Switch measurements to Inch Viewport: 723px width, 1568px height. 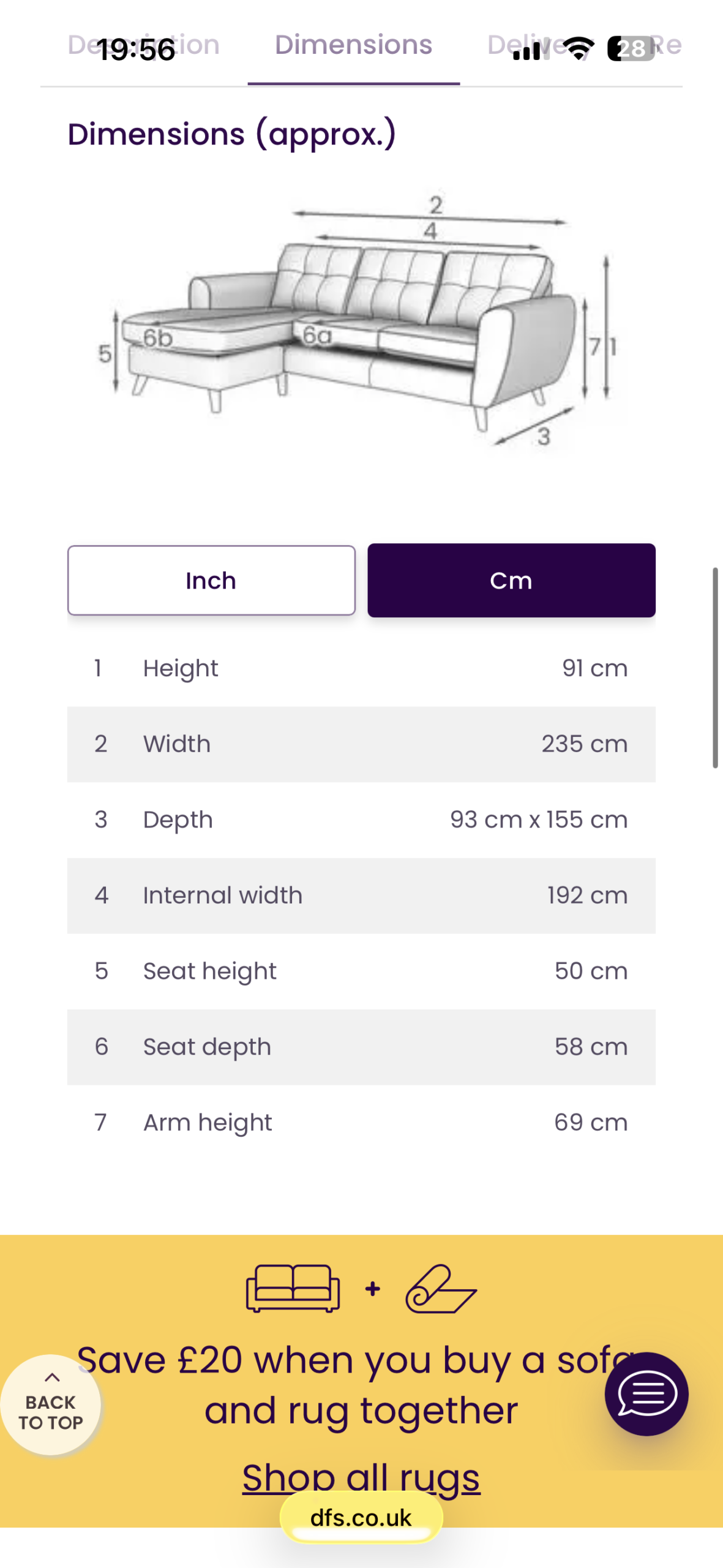pyautogui.click(x=211, y=580)
